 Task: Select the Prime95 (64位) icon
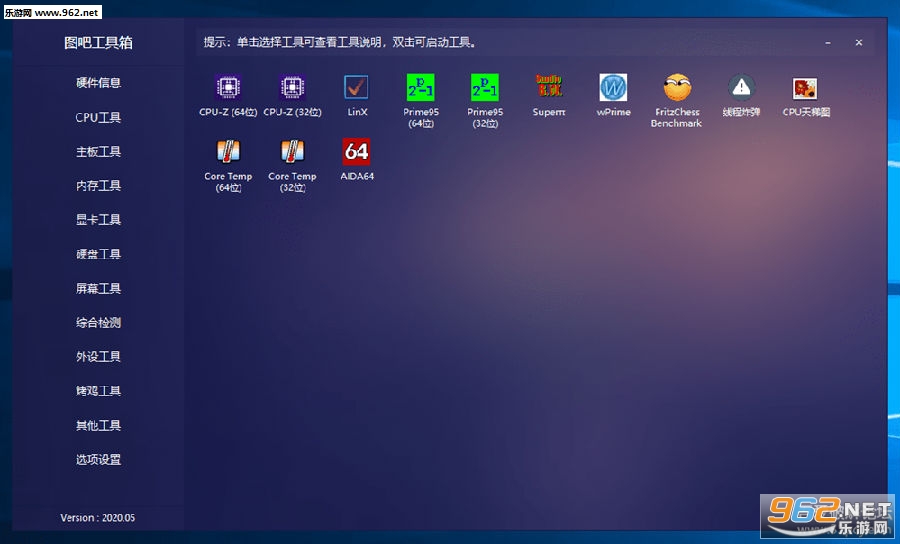[x=421, y=87]
